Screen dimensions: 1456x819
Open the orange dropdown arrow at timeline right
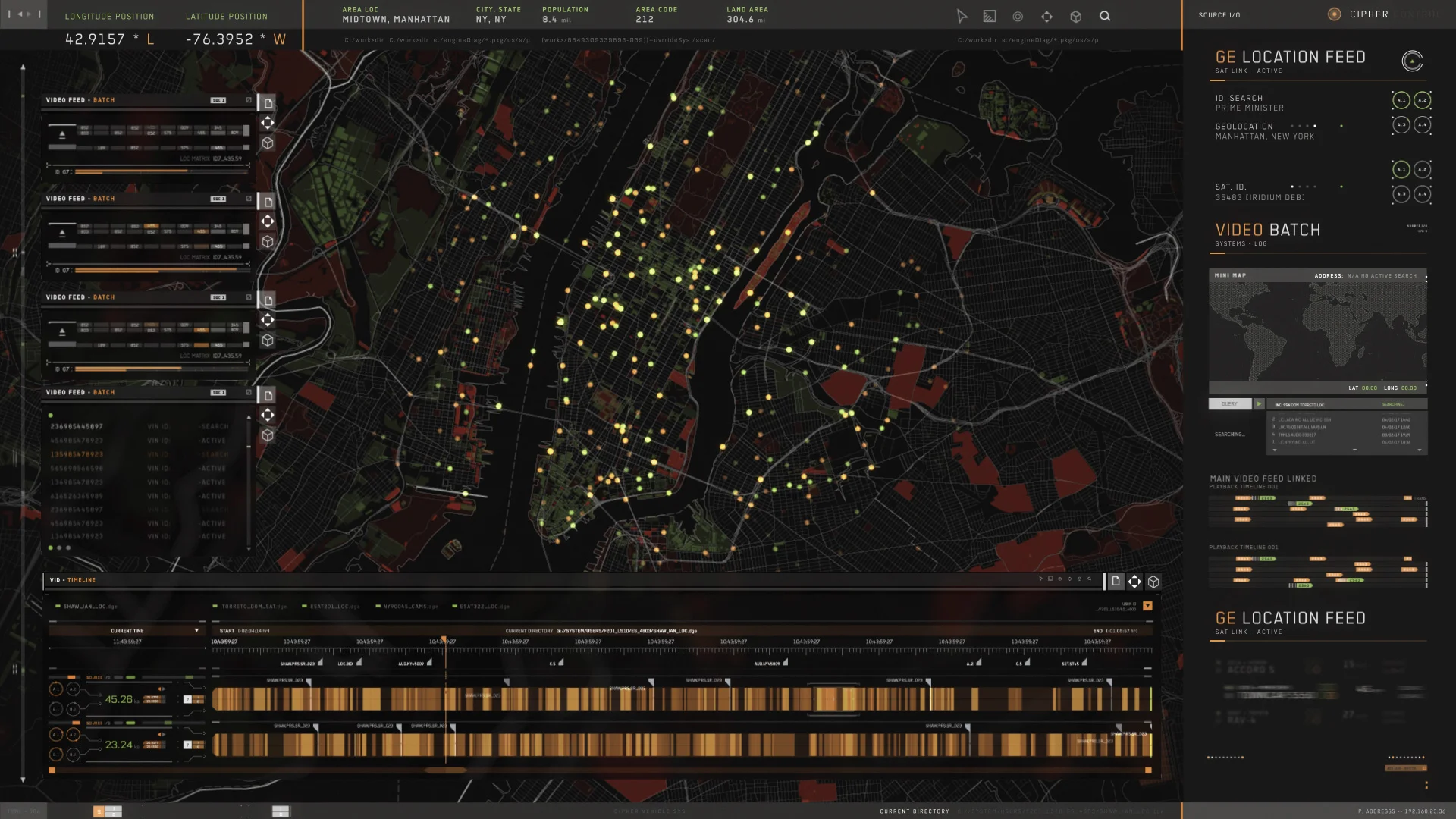click(1147, 606)
